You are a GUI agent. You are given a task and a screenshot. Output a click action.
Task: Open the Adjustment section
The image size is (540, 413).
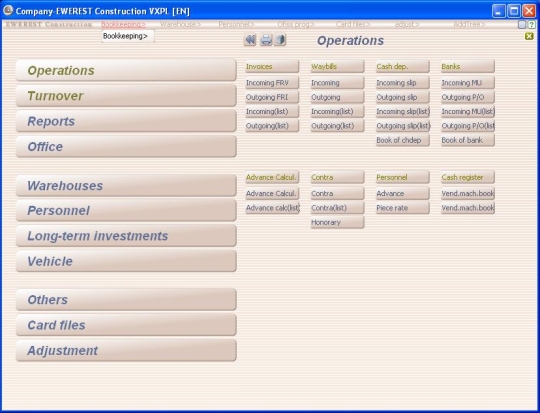coord(126,350)
